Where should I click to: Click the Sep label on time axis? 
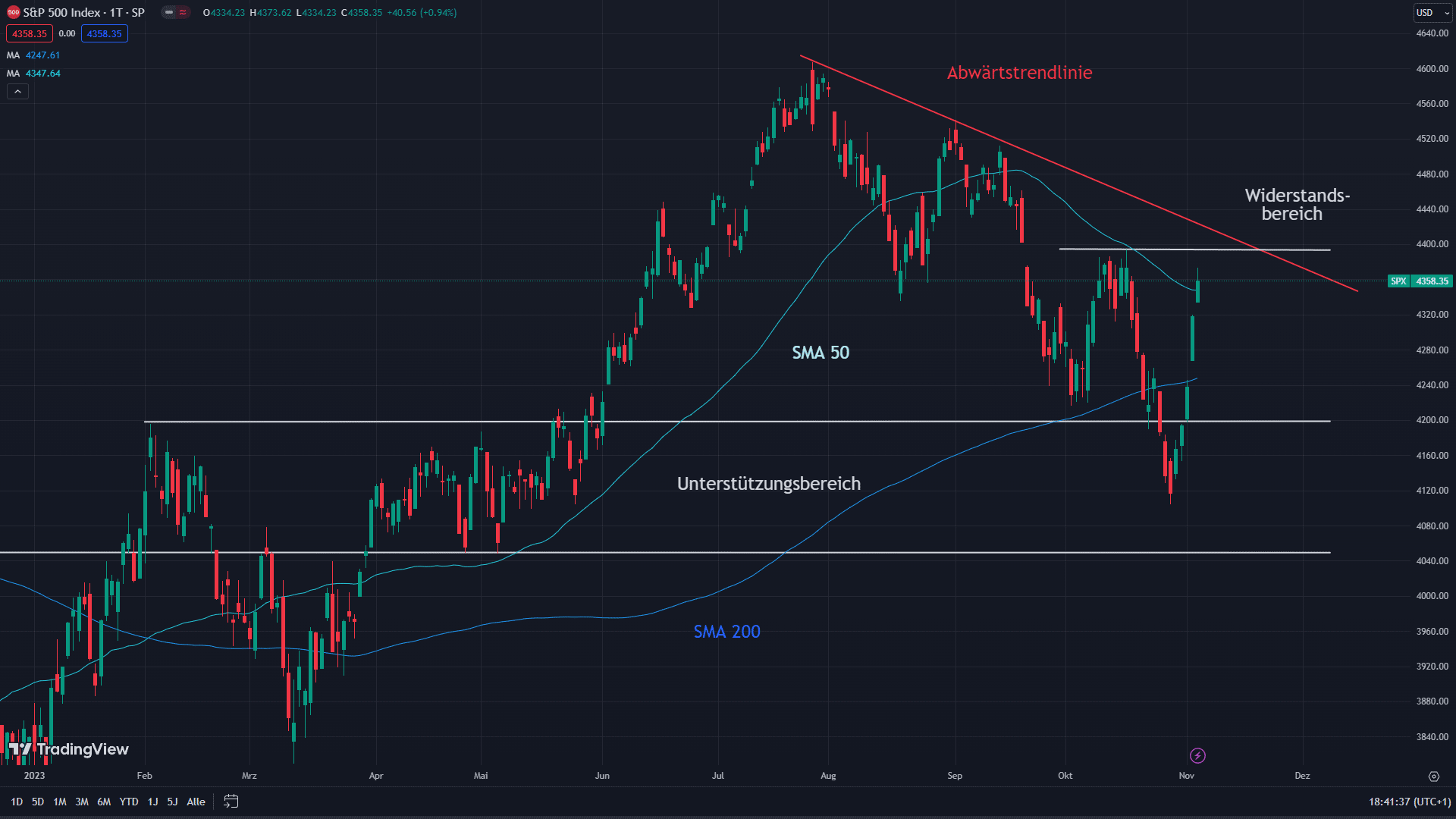point(955,776)
